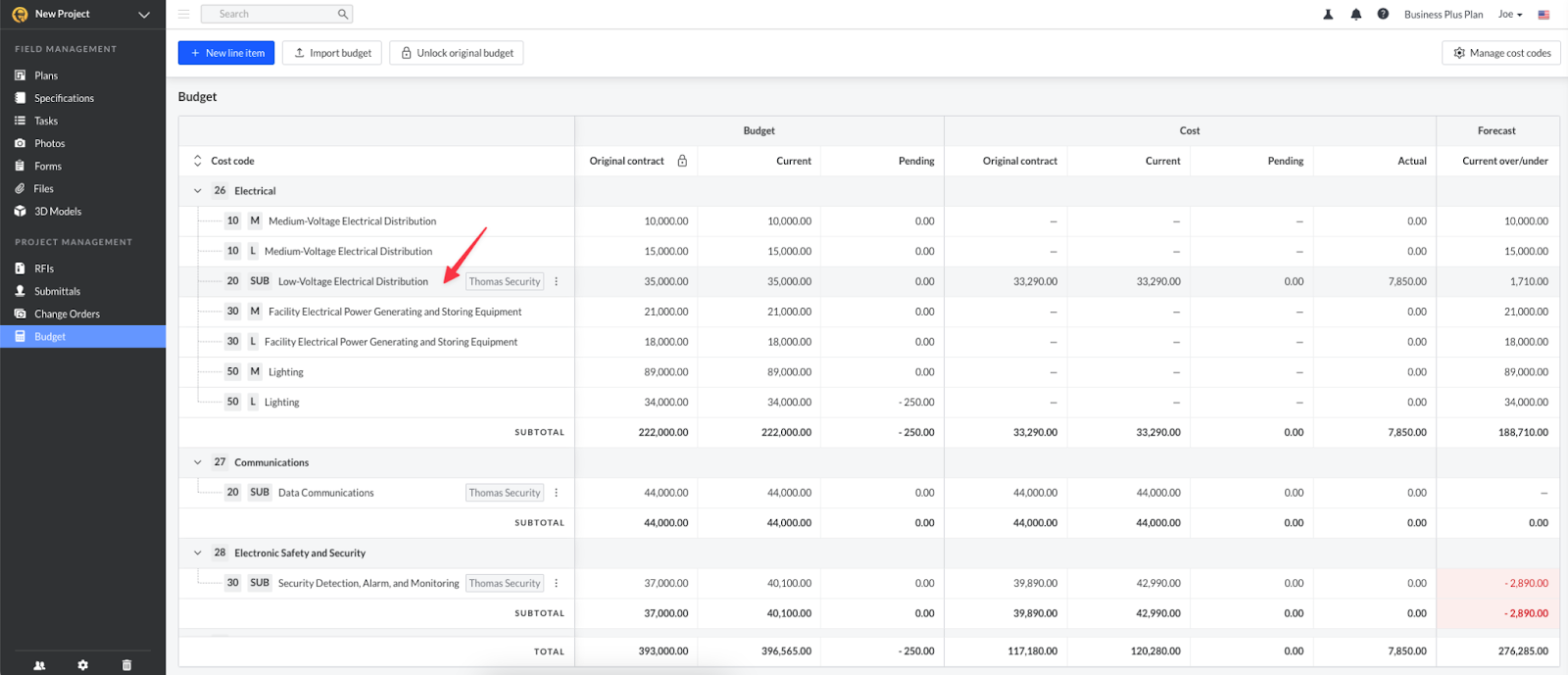Click the user profile icon in top bar

pyautogui.click(x=1328, y=15)
